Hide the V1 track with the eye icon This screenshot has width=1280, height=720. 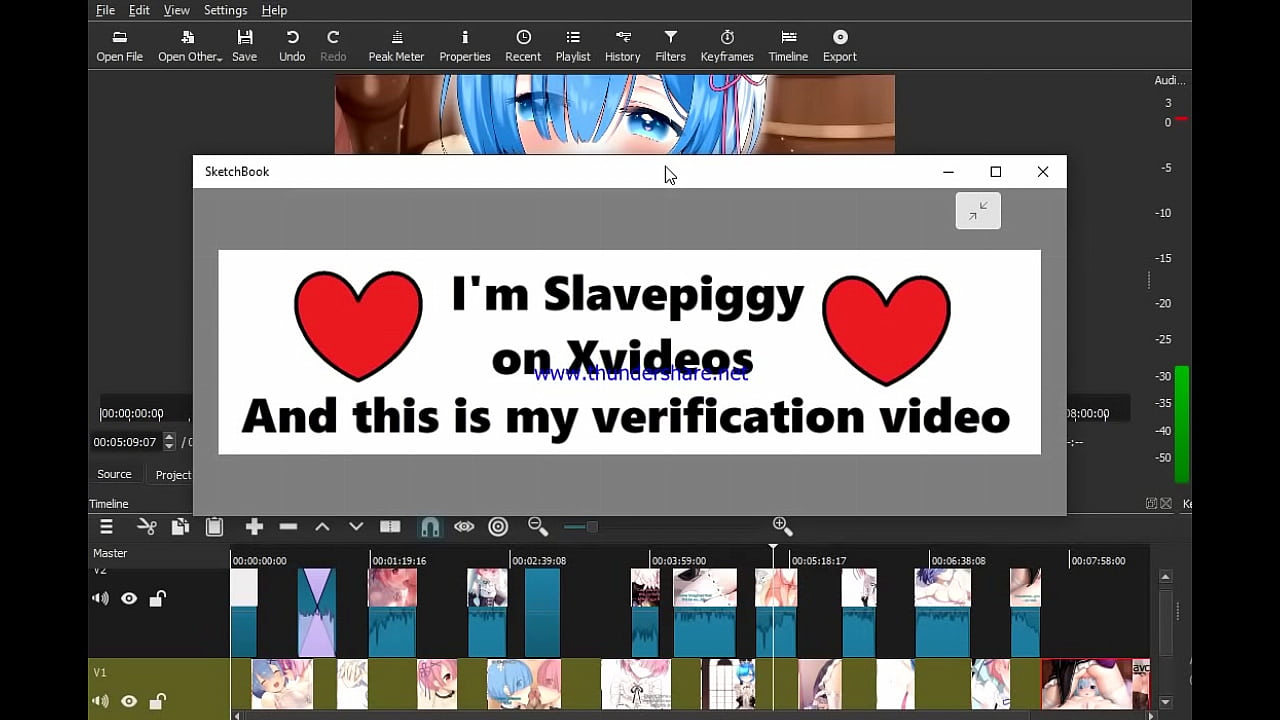click(129, 701)
